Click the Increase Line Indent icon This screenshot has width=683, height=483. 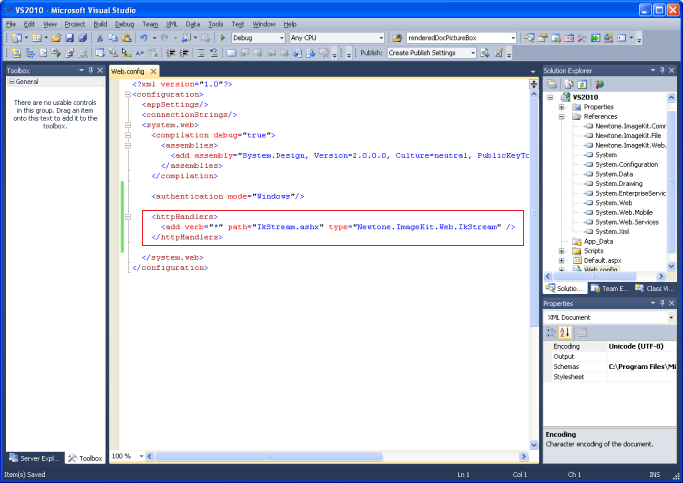click(x=184, y=53)
